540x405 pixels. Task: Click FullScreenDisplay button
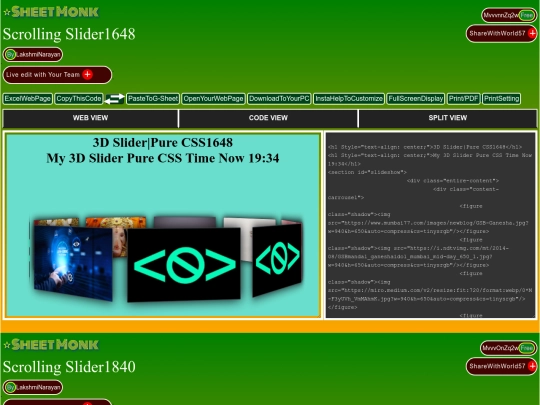[x=416, y=99]
